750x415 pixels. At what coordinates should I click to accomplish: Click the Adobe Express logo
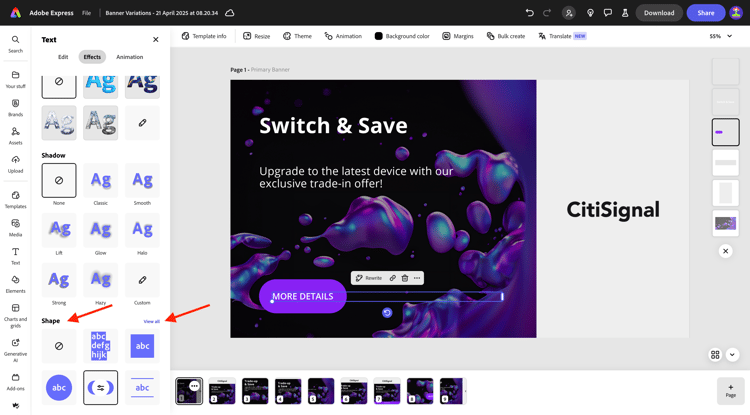click(16, 13)
